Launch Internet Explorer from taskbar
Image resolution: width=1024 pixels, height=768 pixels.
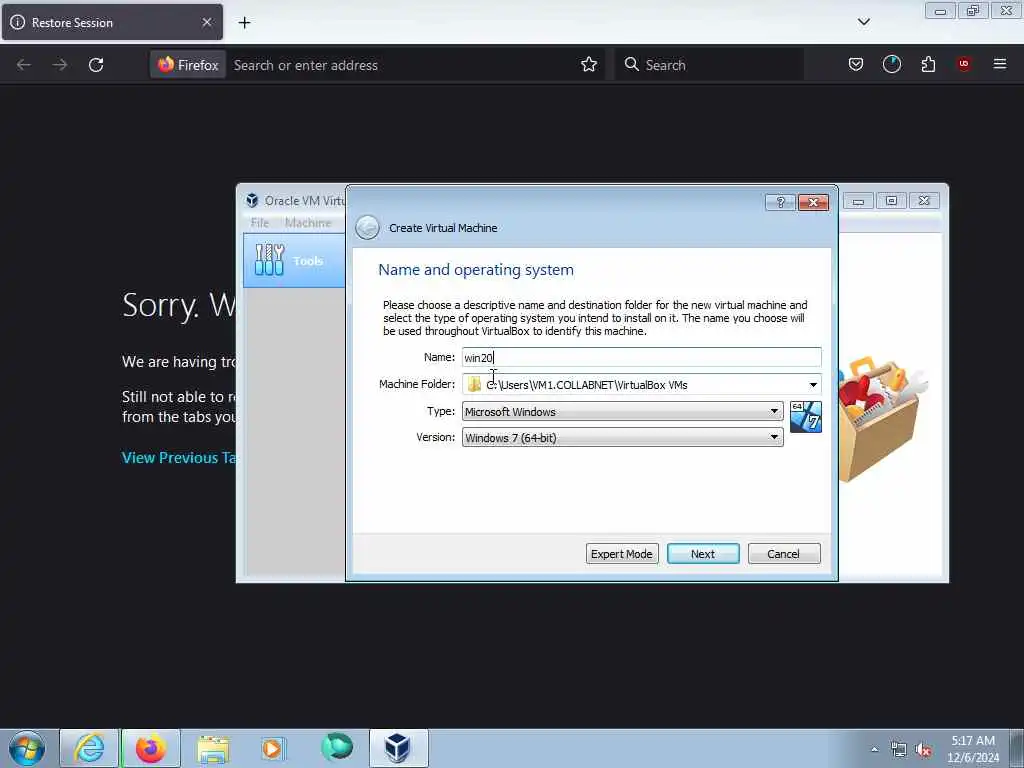(89, 748)
